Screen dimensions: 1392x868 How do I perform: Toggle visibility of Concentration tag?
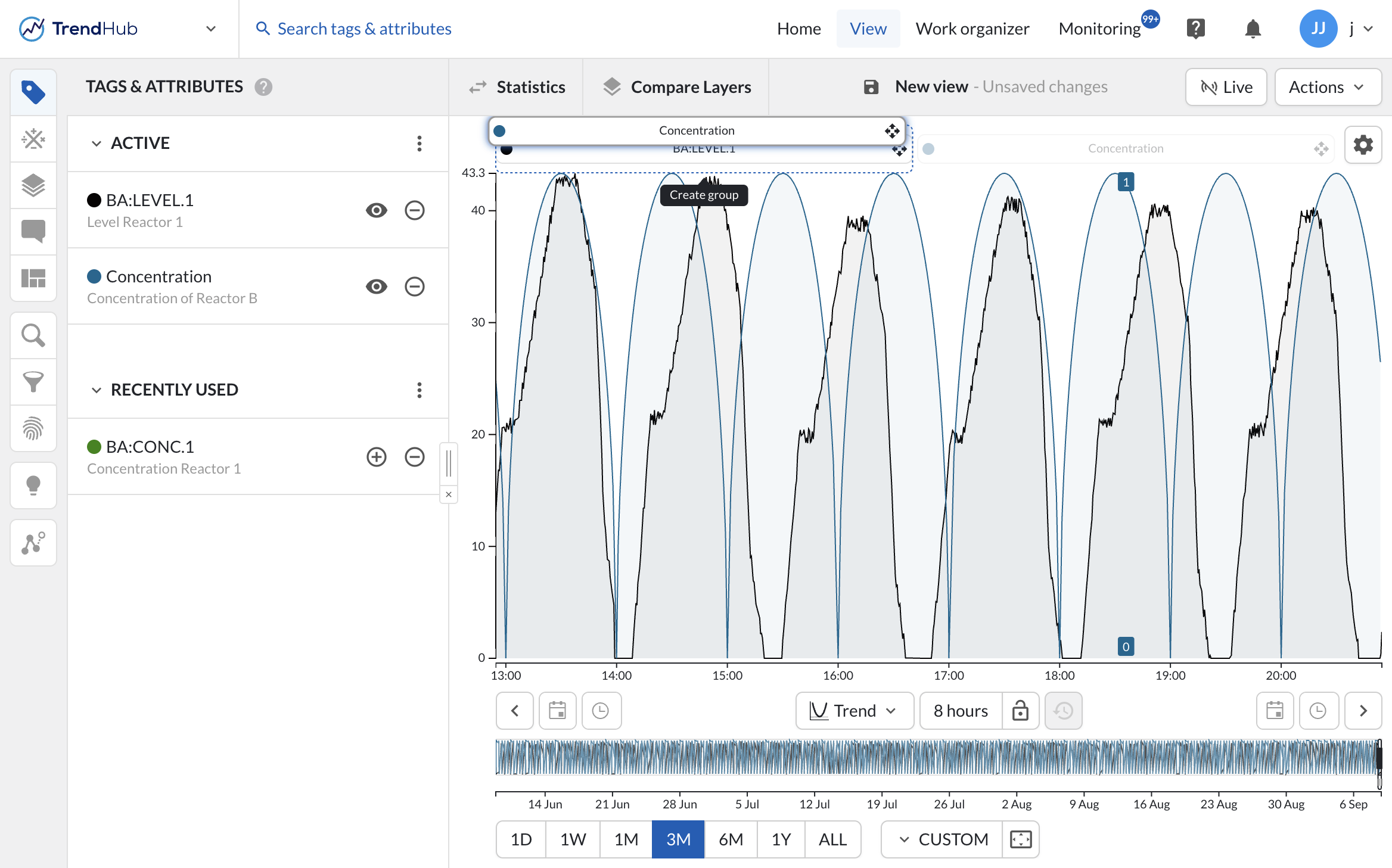pyautogui.click(x=377, y=287)
